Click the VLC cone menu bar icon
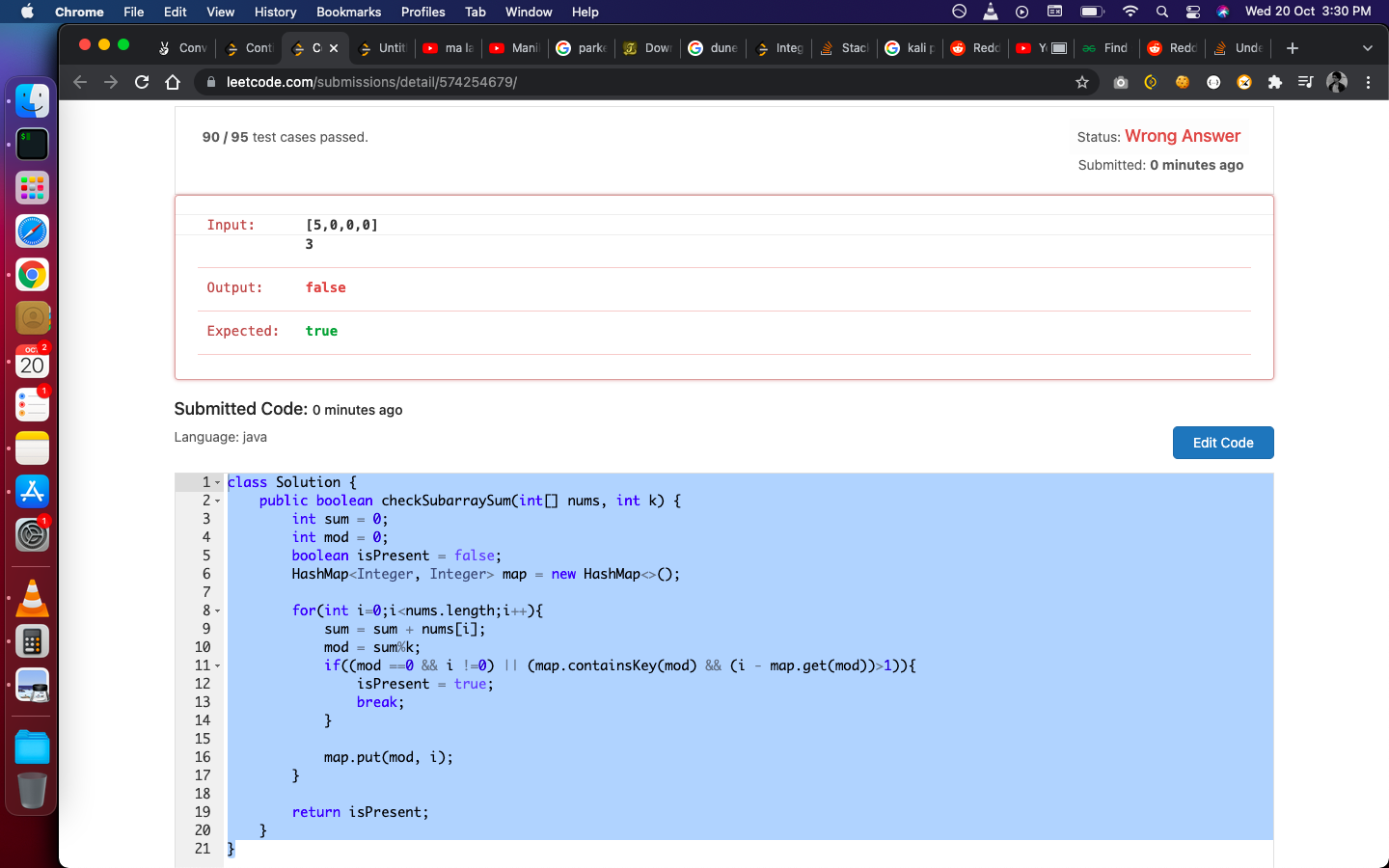This screenshot has width=1389, height=868. click(x=991, y=12)
